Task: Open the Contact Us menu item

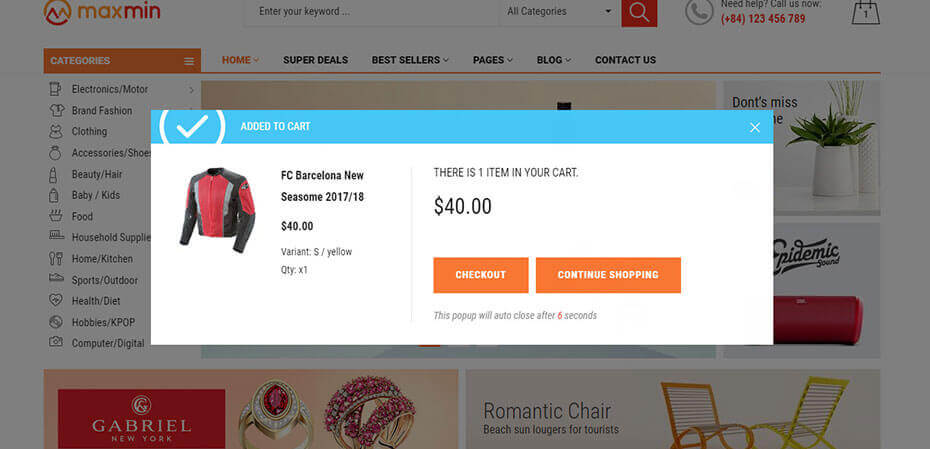Action: pyautogui.click(x=625, y=60)
